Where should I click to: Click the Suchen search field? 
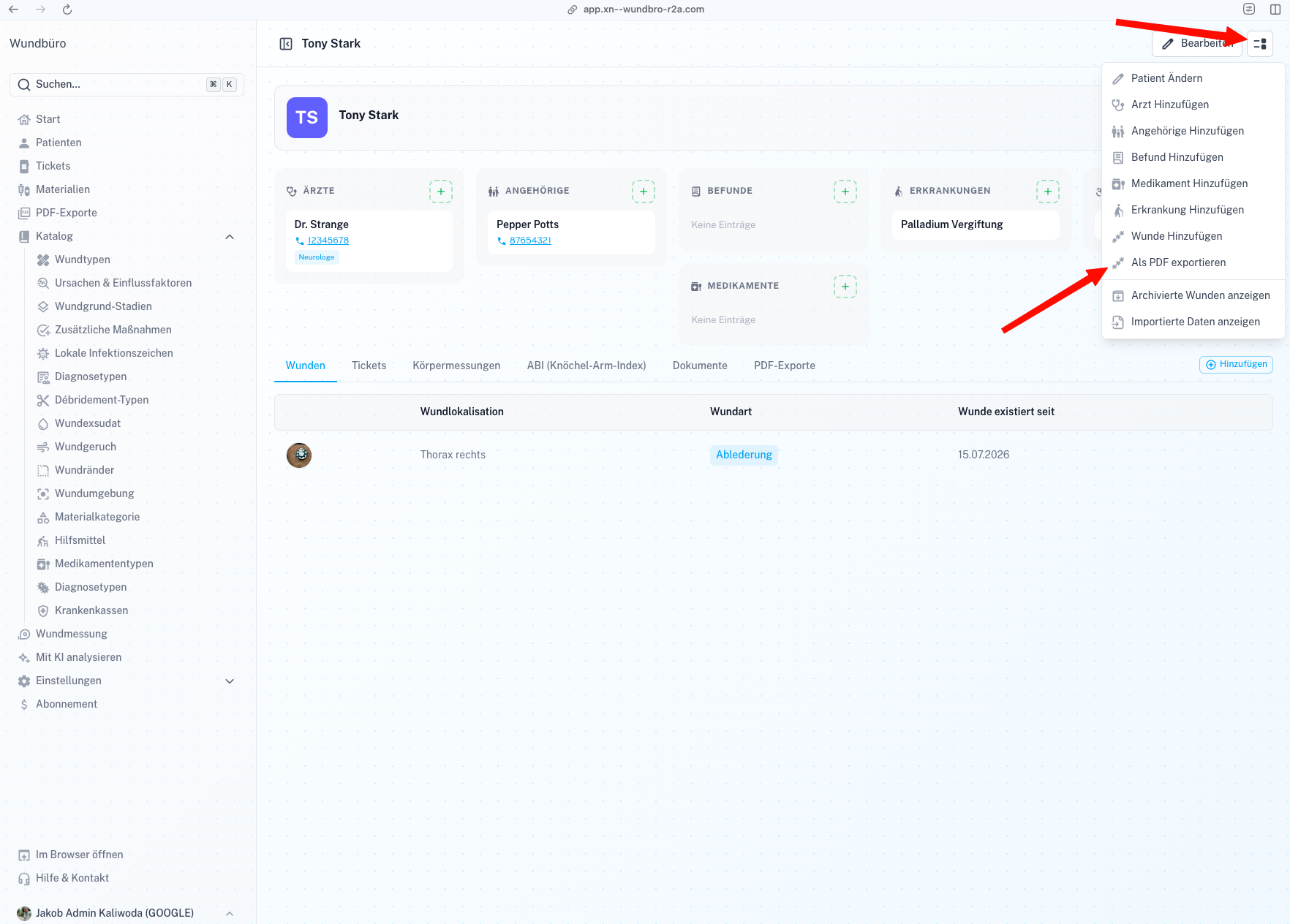coord(127,85)
